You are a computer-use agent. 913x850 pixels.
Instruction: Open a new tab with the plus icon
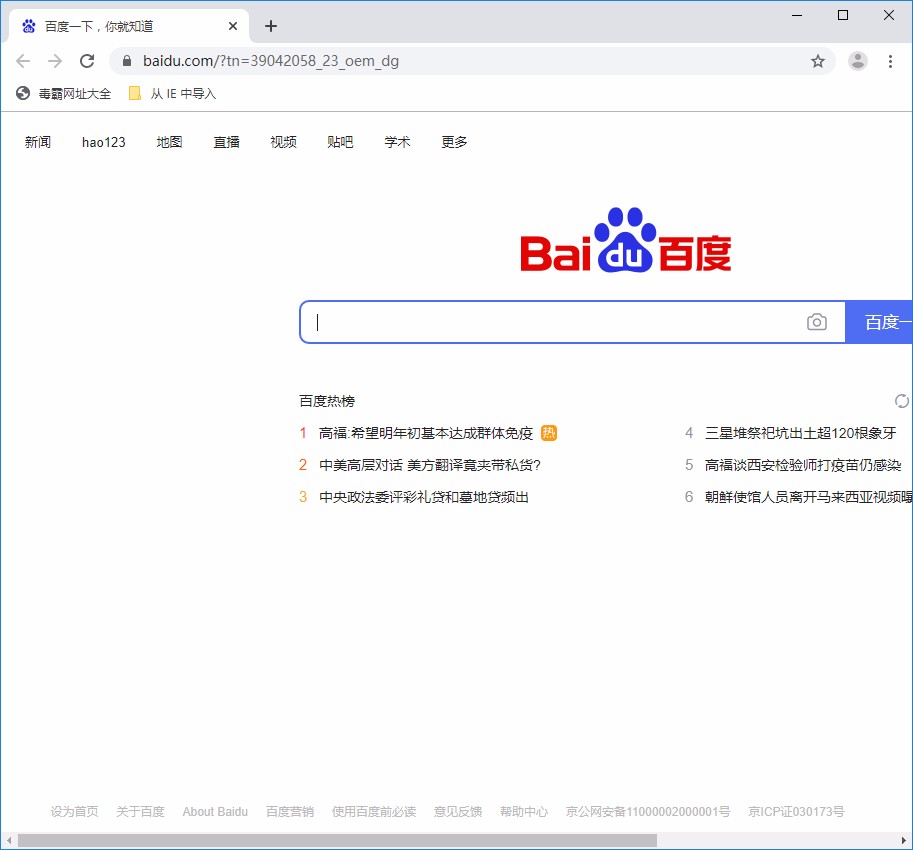(270, 26)
